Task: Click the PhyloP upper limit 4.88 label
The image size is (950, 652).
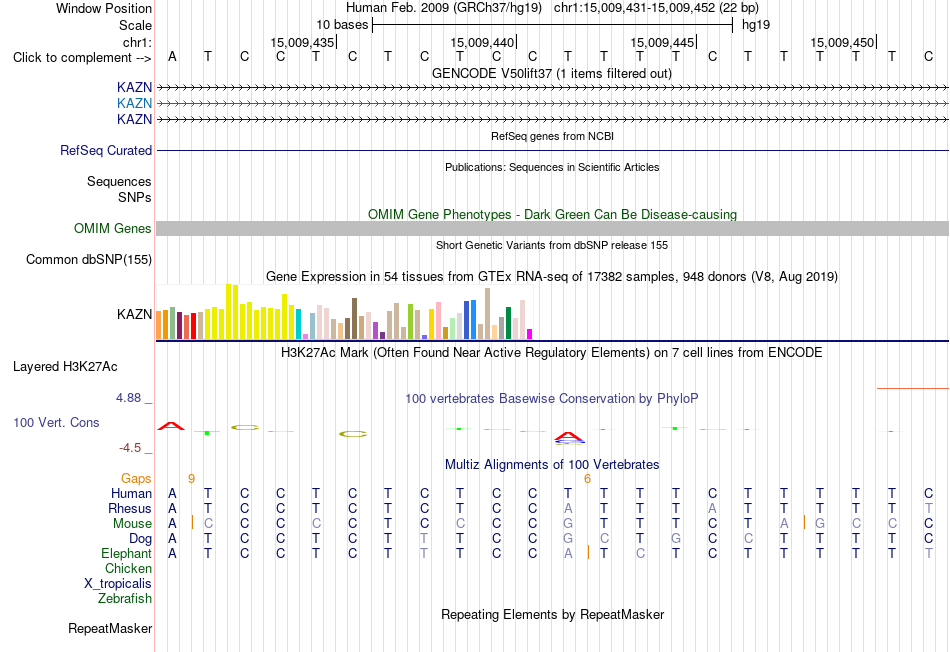Action: click(128, 398)
